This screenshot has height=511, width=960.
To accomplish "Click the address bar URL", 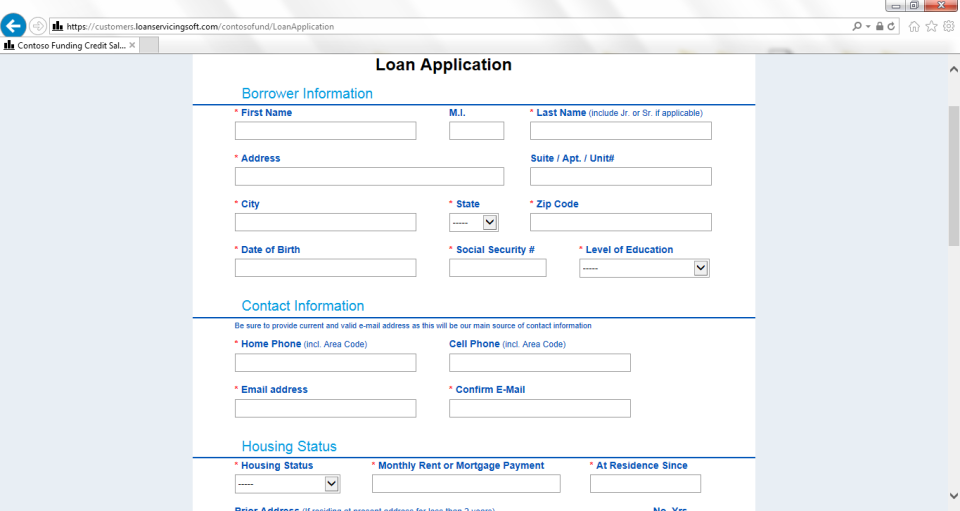I will (200, 26).
